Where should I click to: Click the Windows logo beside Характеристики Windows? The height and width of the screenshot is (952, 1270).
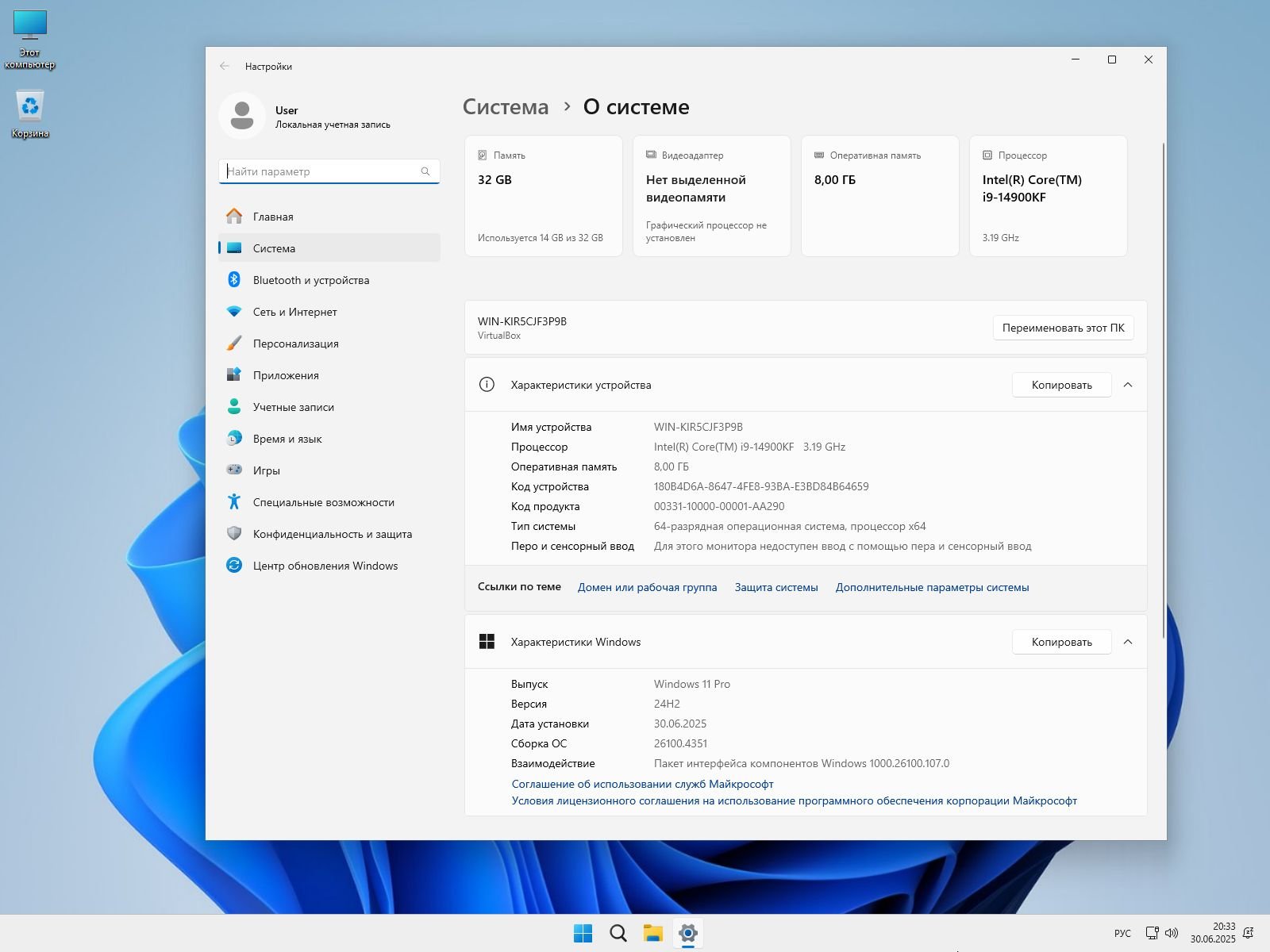click(x=487, y=642)
